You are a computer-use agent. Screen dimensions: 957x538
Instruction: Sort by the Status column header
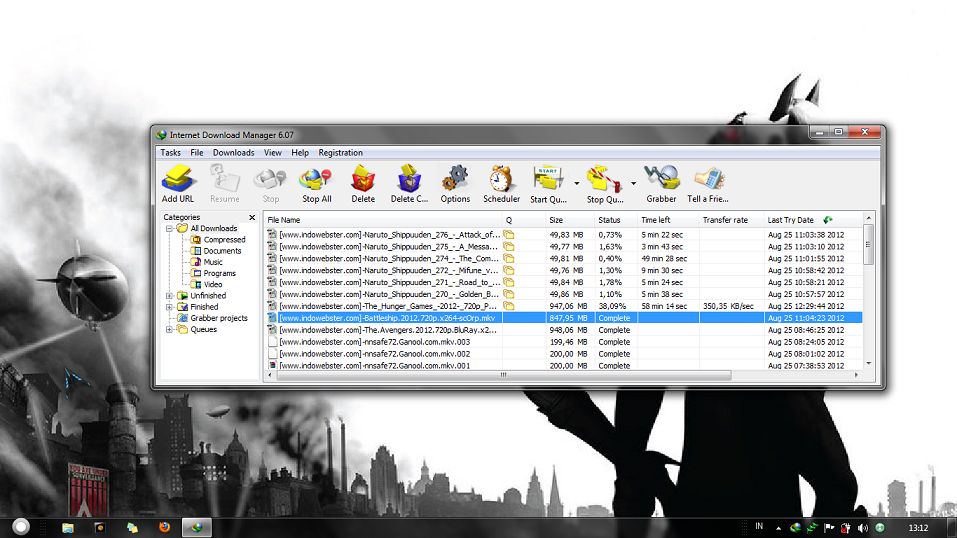[x=615, y=220]
